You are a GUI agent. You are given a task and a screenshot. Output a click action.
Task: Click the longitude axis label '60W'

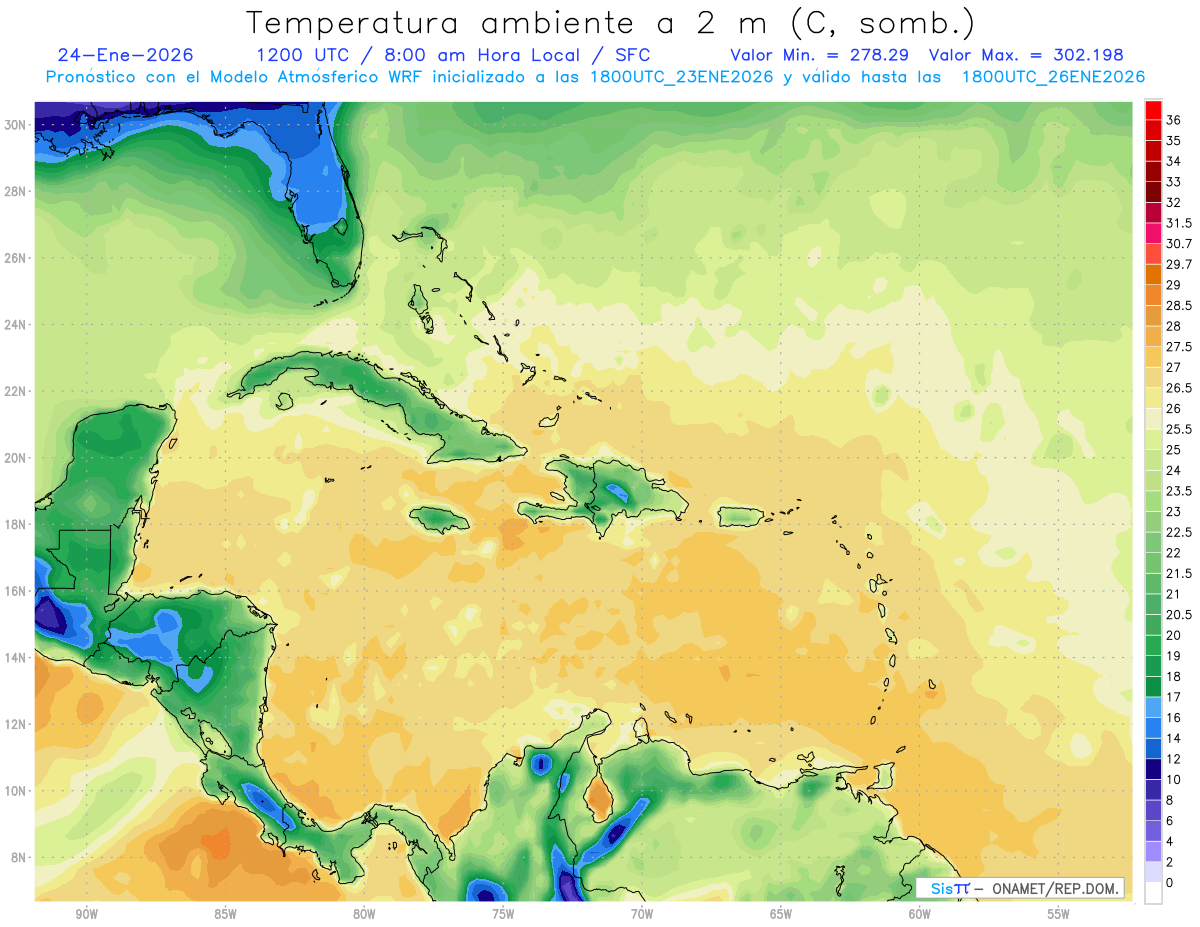(x=920, y=914)
